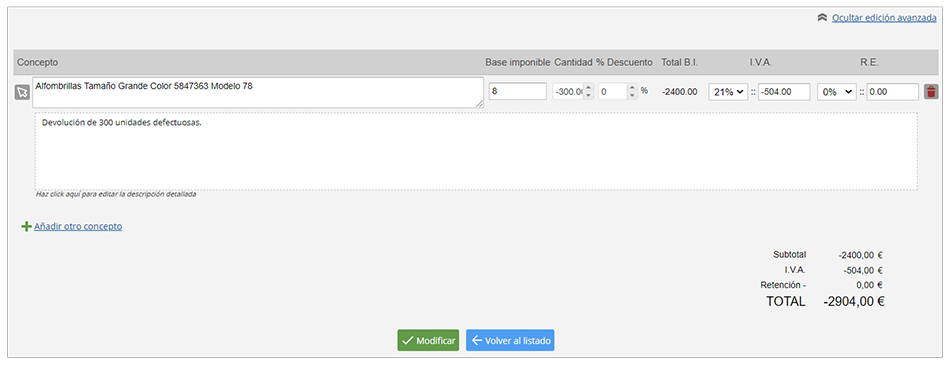Click the Añadir otro concepto link
The image size is (950, 365).
click(x=78, y=226)
